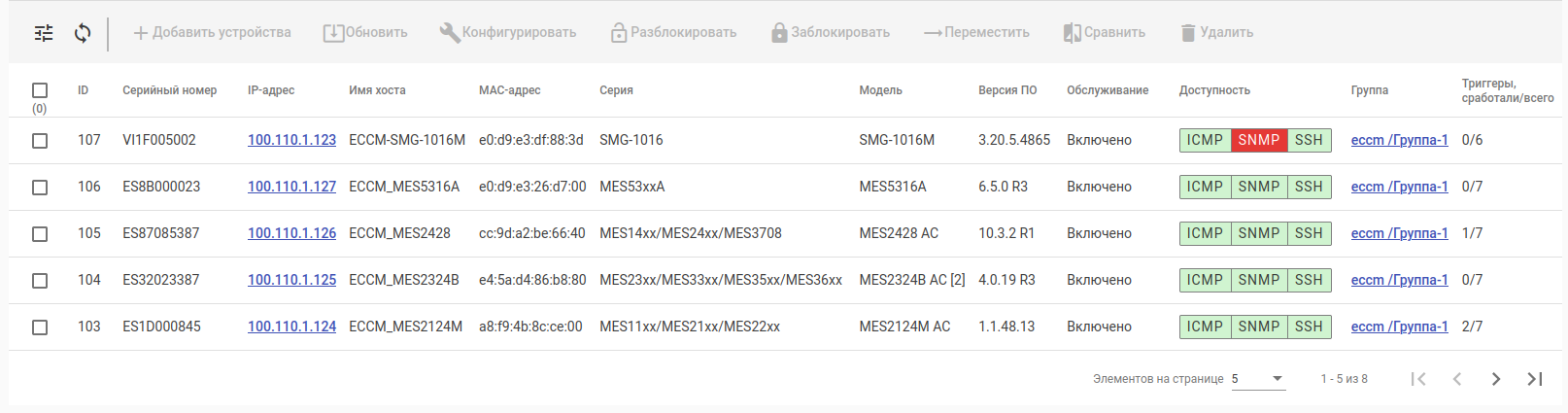Viewport: 1568px width, 413px height.
Task: Open the filter settings sliders icon
Action: pyautogui.click(x=44, y=33)
